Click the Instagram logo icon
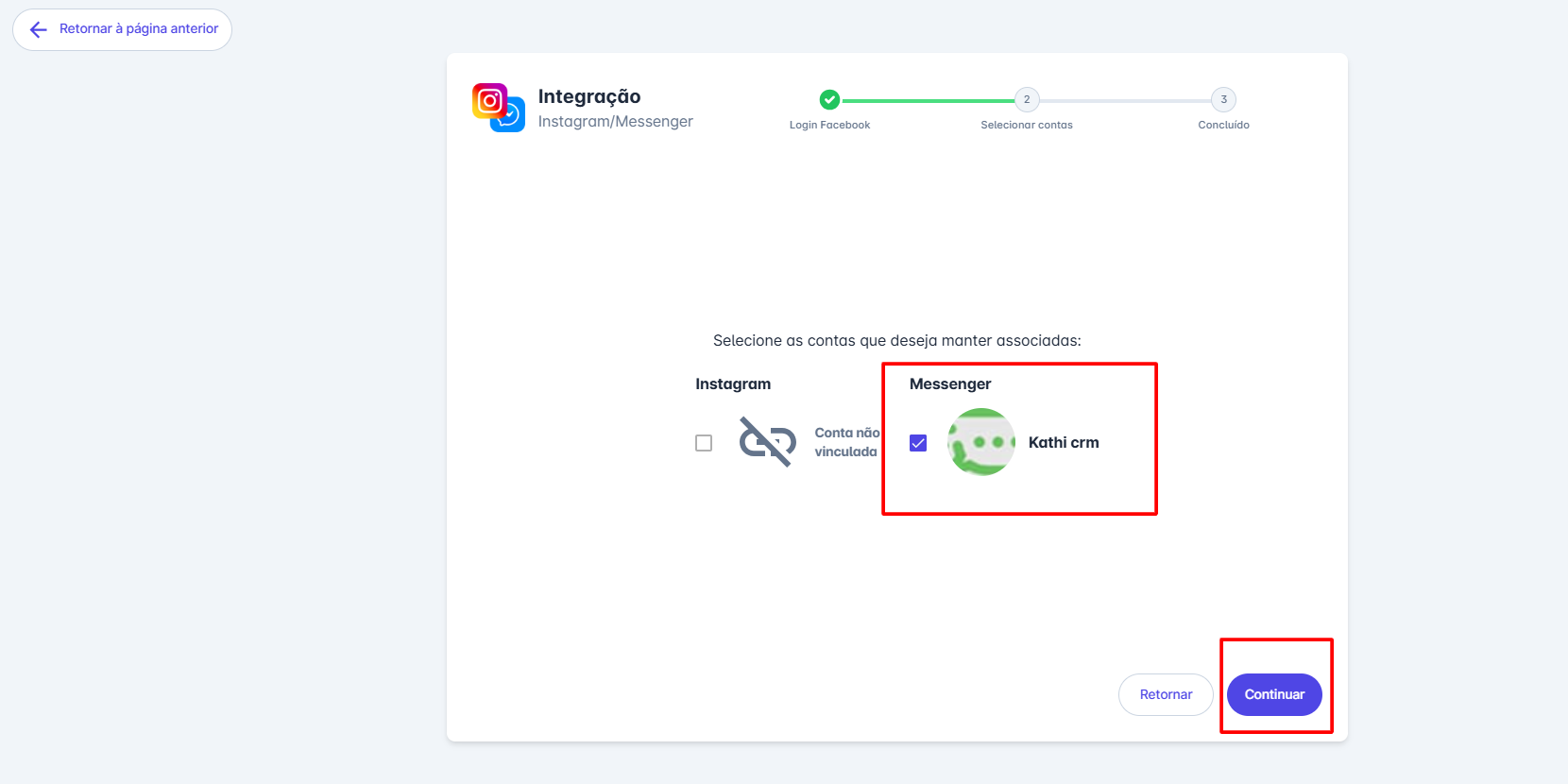1568x784 pixels. [489, 100]
